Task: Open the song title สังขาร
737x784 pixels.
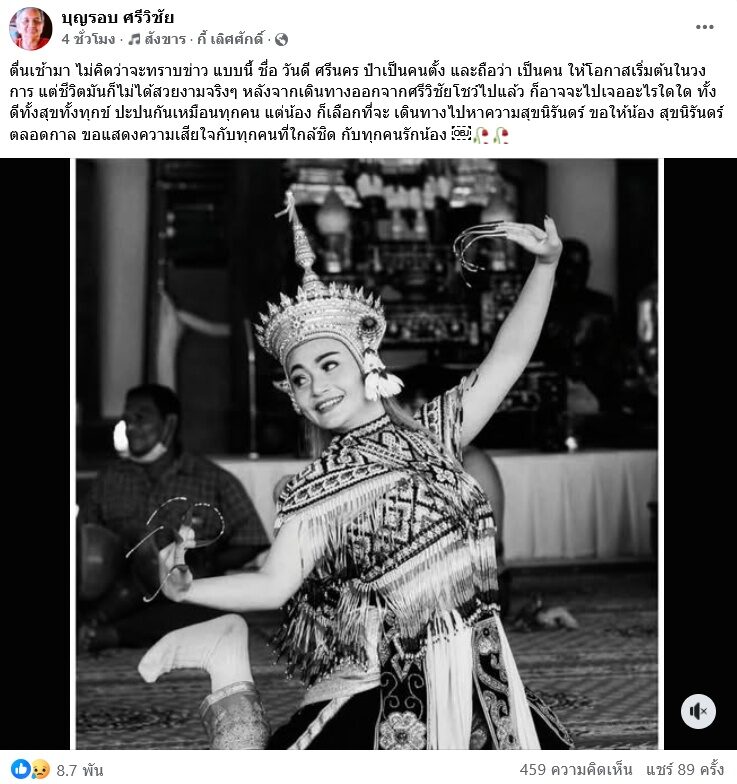Action: point(165,39)
